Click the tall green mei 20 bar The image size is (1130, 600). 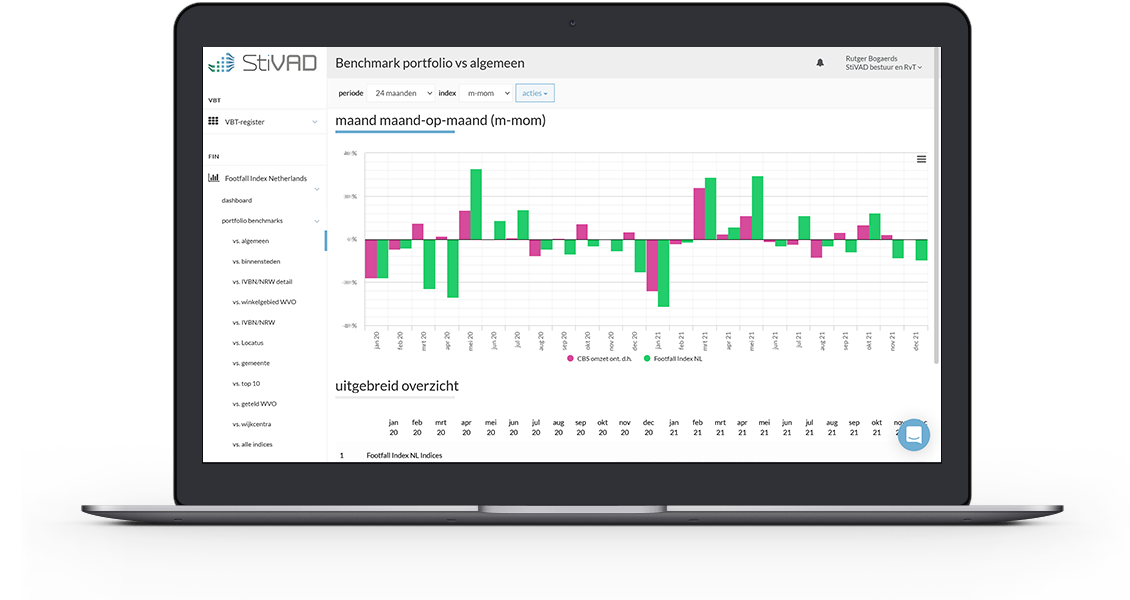[x=476, y=204]
